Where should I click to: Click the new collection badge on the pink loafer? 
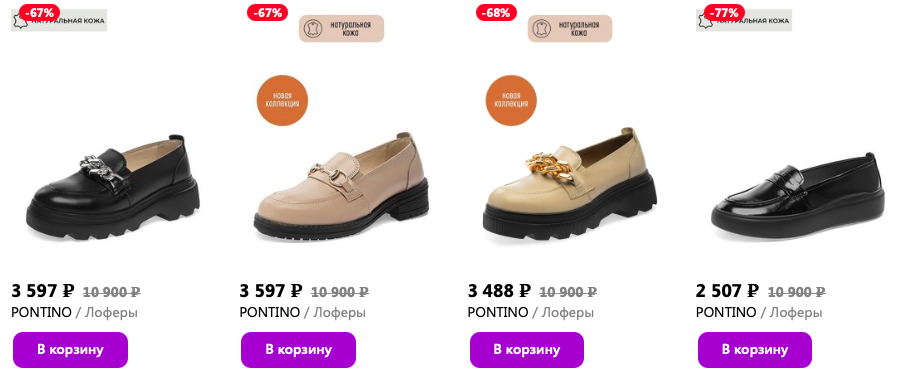(x=282, y=100)
